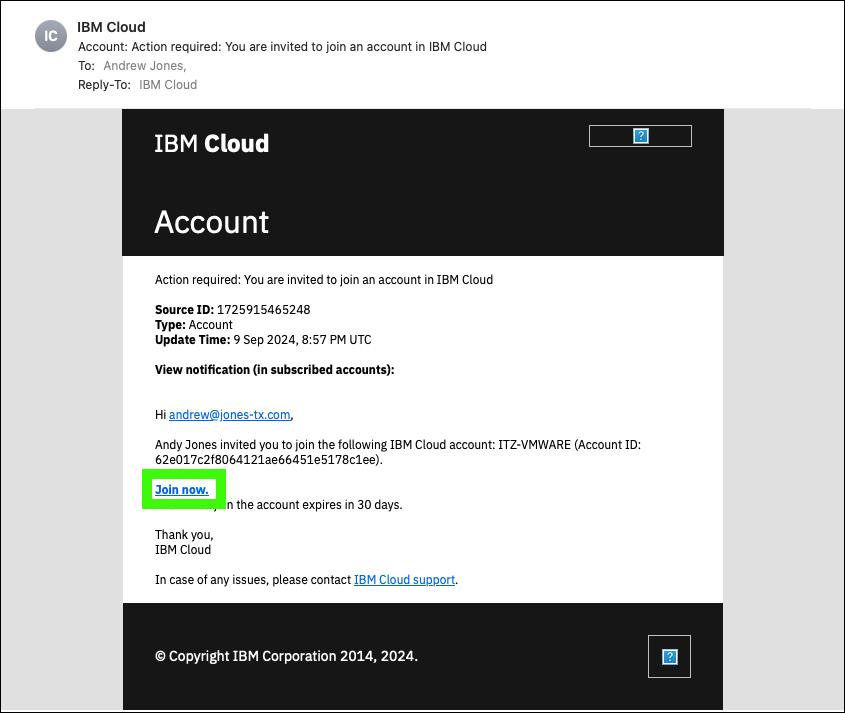The height and width of the screenshot is (713, 845).
Task: Click the account expires in 30 days text
Action: [314, 505]
